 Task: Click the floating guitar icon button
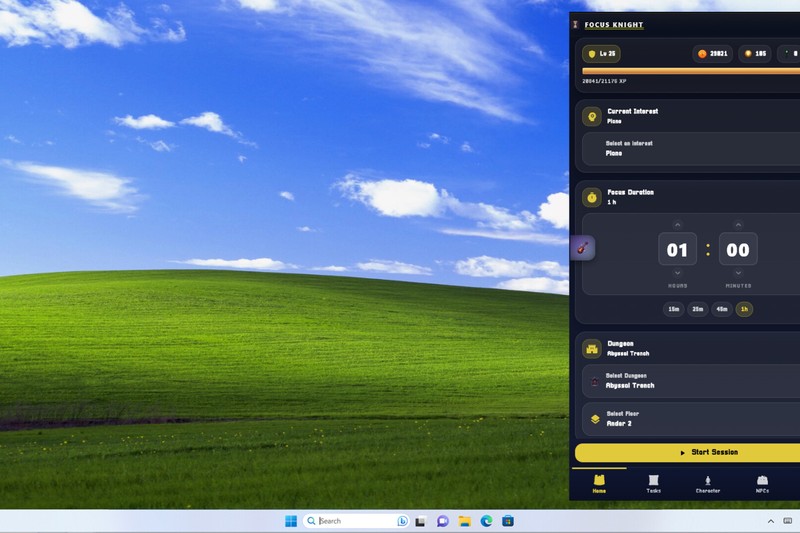point(582,247)
